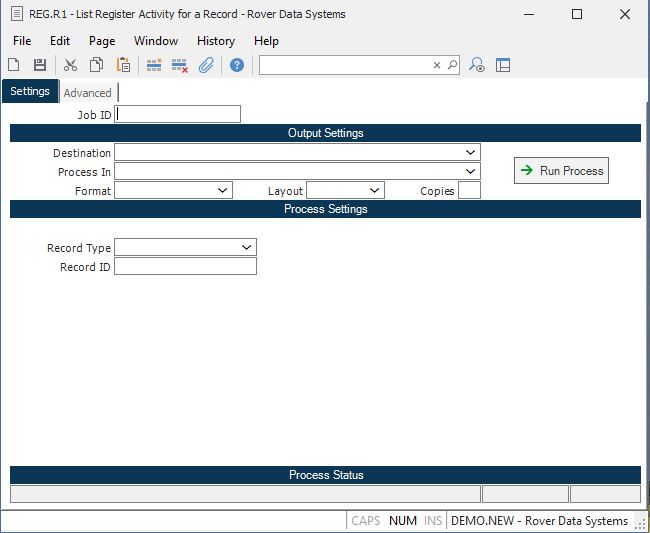Viewport: 650px width, 533px height.
Task: Click into the Record ID field
Action: [185, 266]
